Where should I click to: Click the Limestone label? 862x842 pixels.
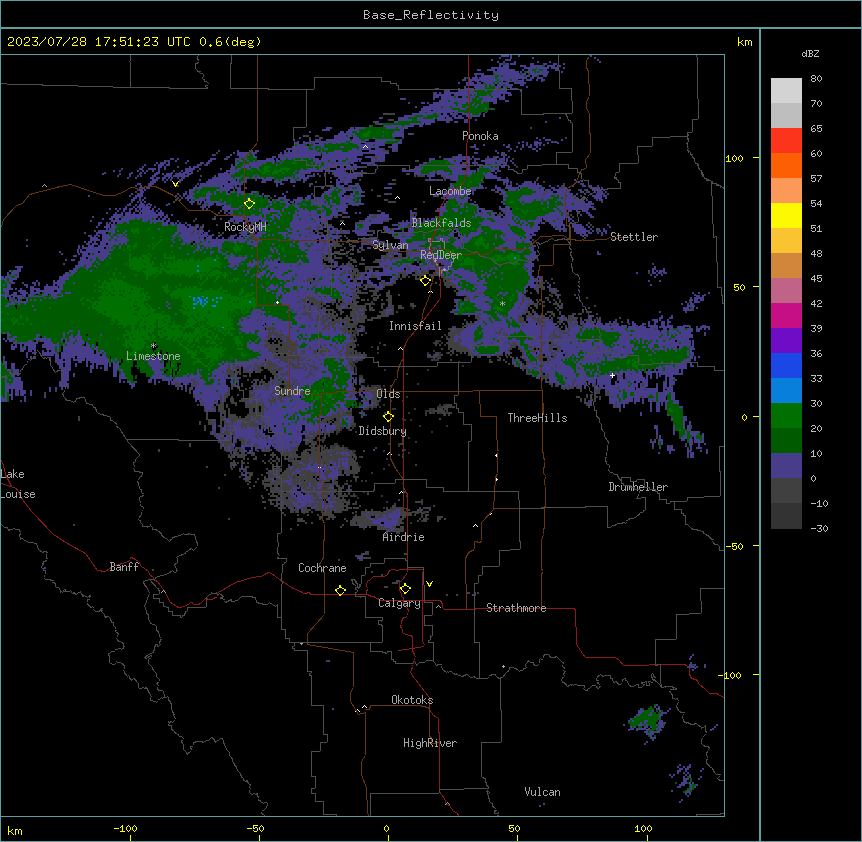[x=153, y=356]
